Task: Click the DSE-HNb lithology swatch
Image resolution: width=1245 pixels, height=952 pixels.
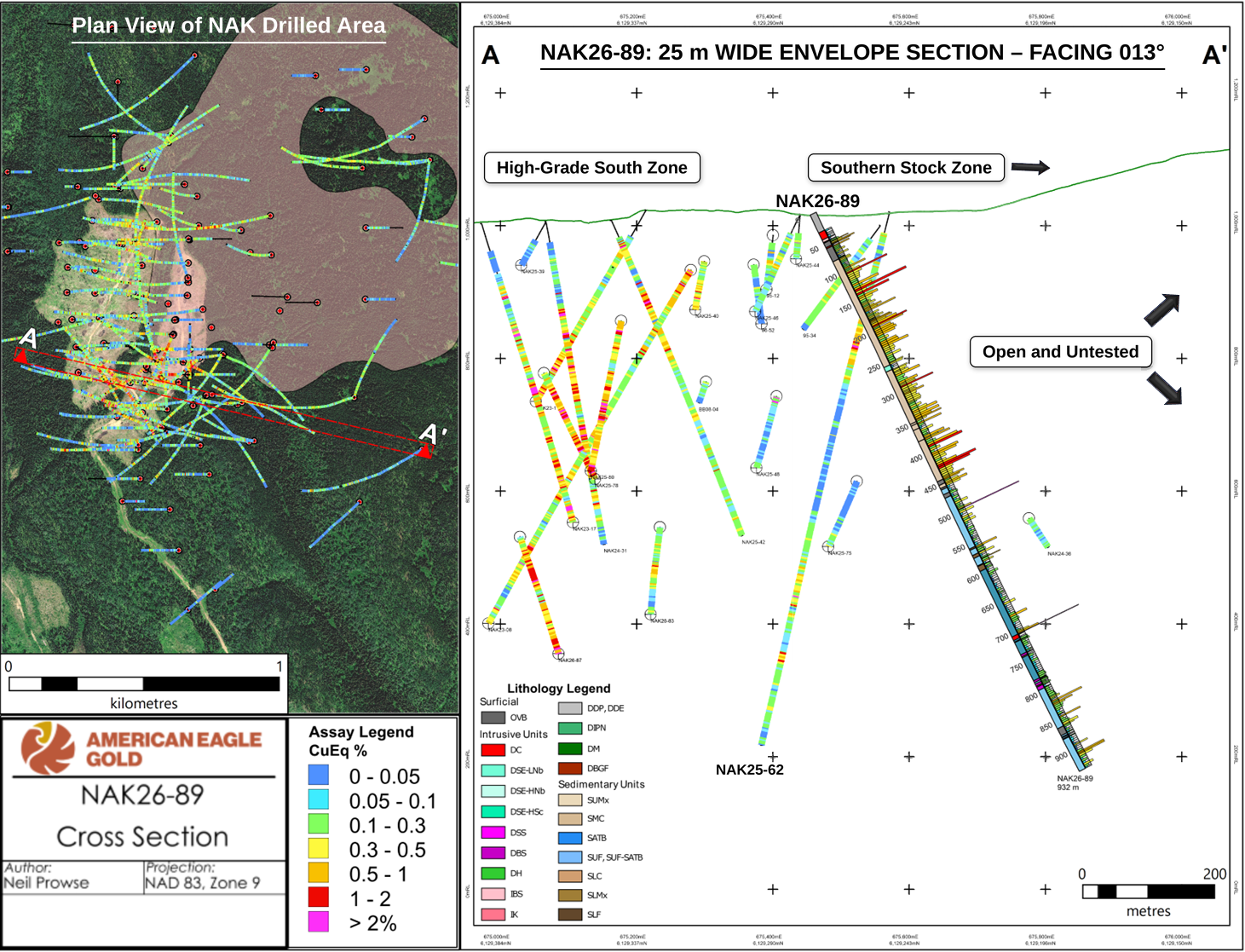Action: click(493, 791)
